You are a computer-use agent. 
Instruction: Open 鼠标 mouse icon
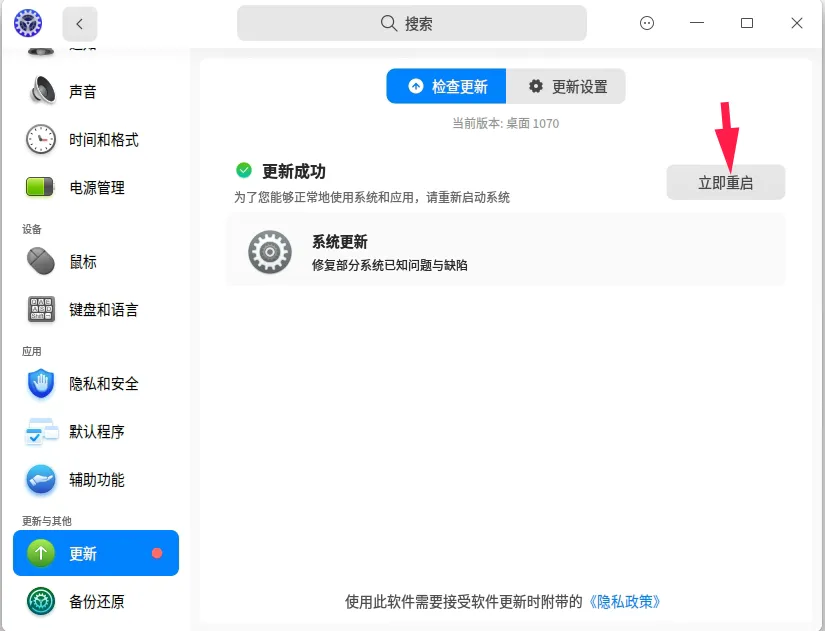point(41,261)
